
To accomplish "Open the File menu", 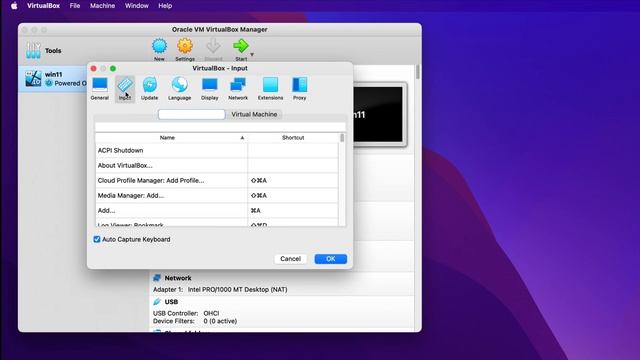I will (x=75, y=6).
